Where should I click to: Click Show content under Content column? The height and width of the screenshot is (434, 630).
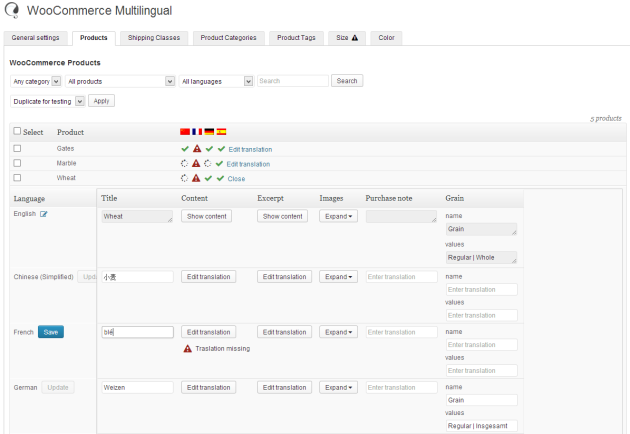[x=207, y=216]
